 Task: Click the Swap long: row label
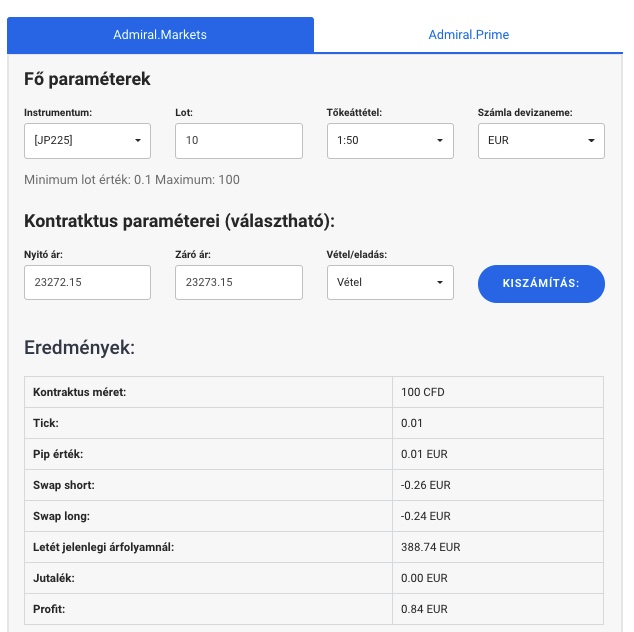tap(61, 516)
